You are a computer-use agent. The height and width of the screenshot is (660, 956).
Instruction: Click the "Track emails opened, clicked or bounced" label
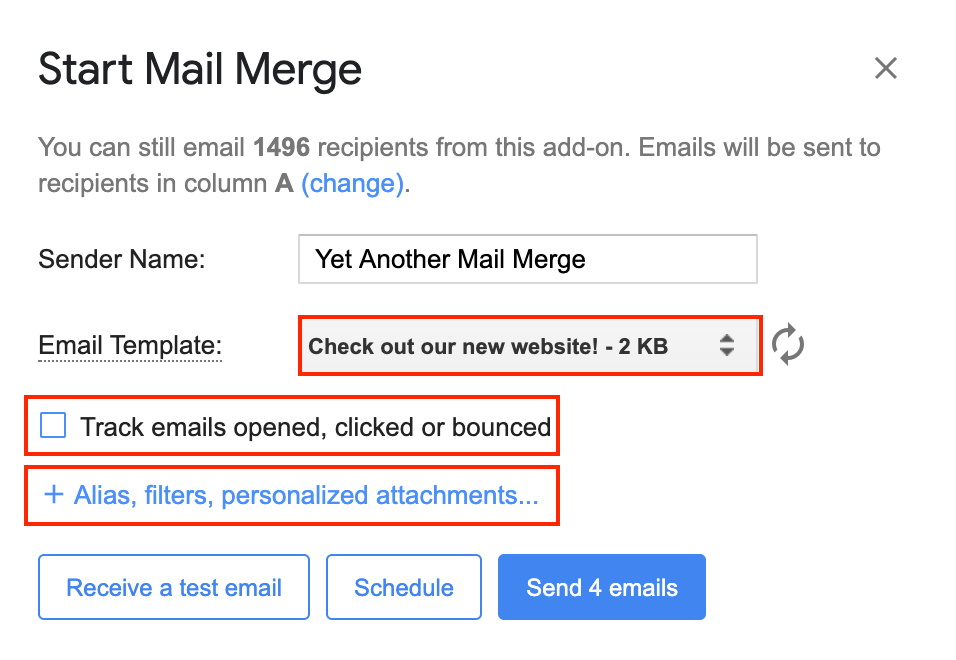tap(315, 428)
